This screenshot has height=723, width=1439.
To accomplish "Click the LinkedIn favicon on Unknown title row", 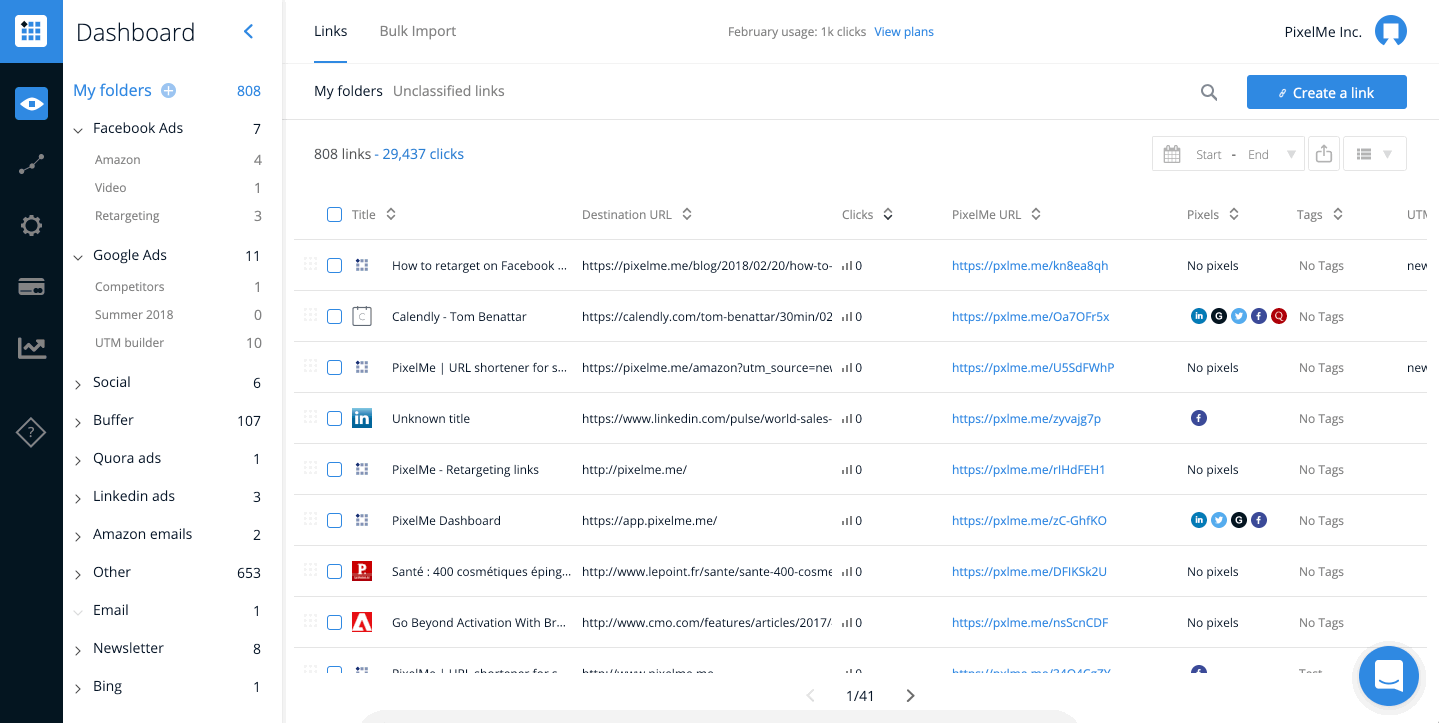I will [362, 418].
